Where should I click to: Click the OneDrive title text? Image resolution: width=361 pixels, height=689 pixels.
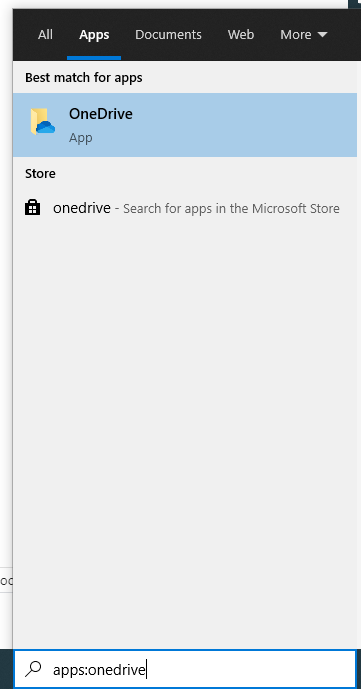101,114
